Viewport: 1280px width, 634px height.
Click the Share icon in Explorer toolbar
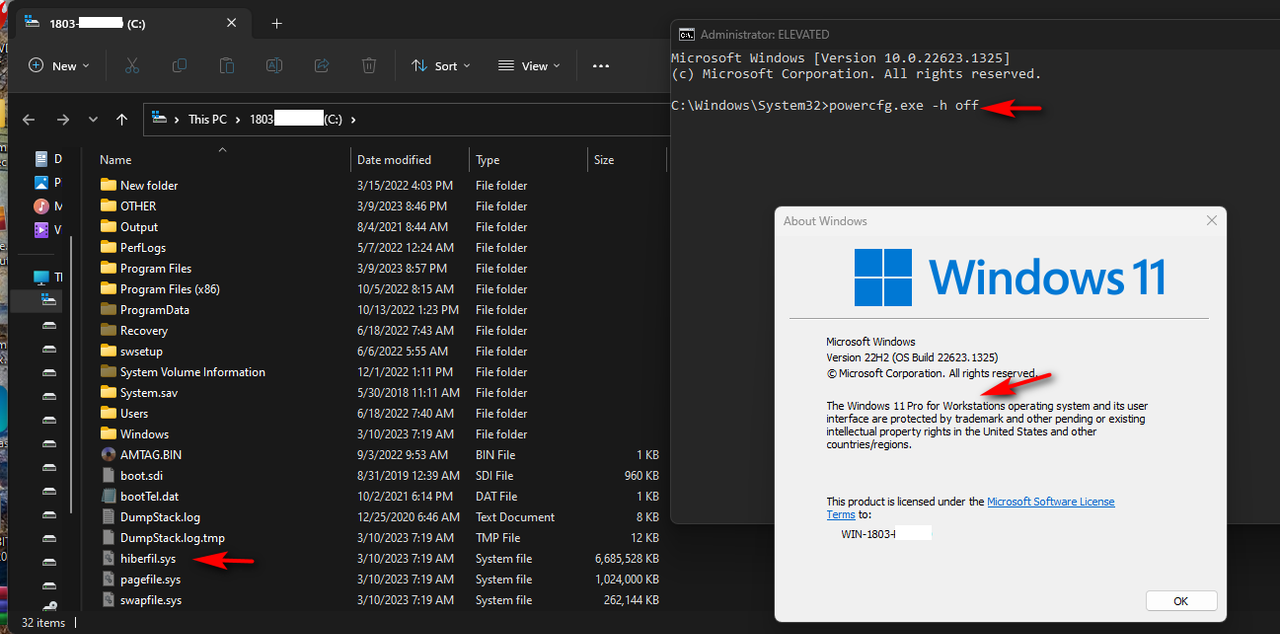coord(322,66)
